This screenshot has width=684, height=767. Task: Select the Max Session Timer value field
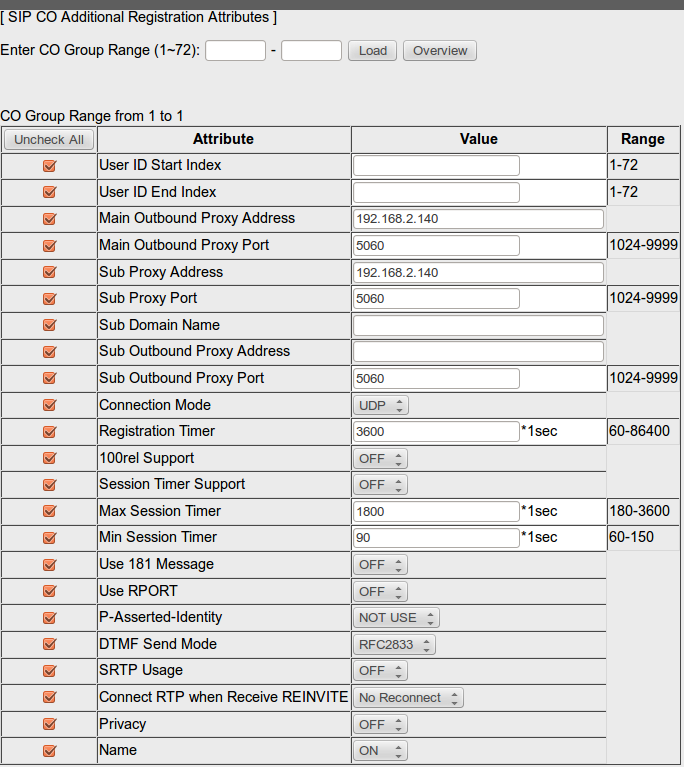tap(436, 511)
